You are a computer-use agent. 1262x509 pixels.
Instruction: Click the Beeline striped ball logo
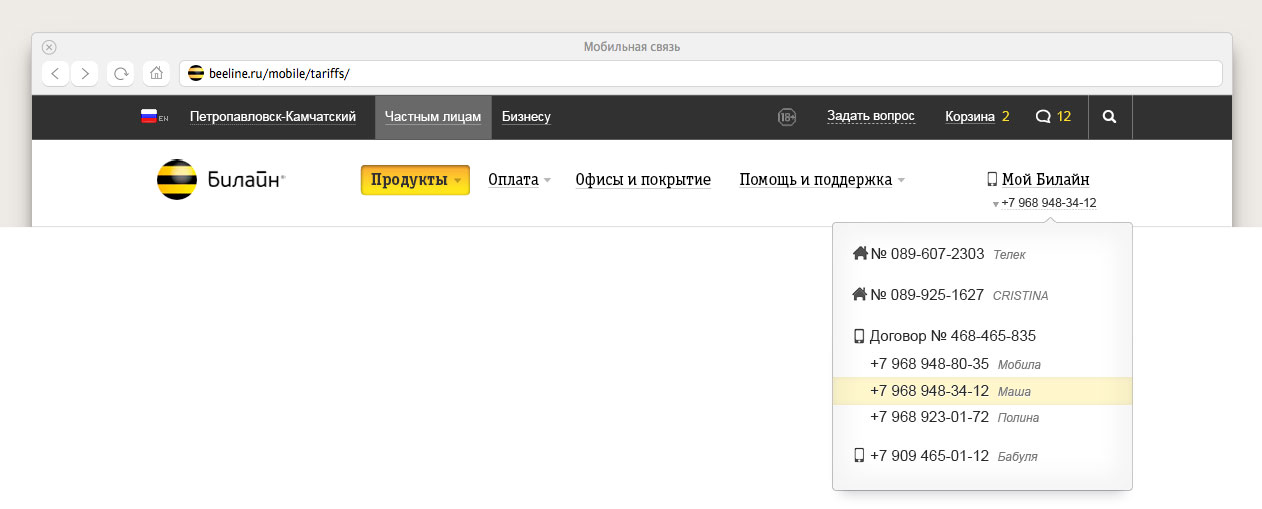coord(177,180)
